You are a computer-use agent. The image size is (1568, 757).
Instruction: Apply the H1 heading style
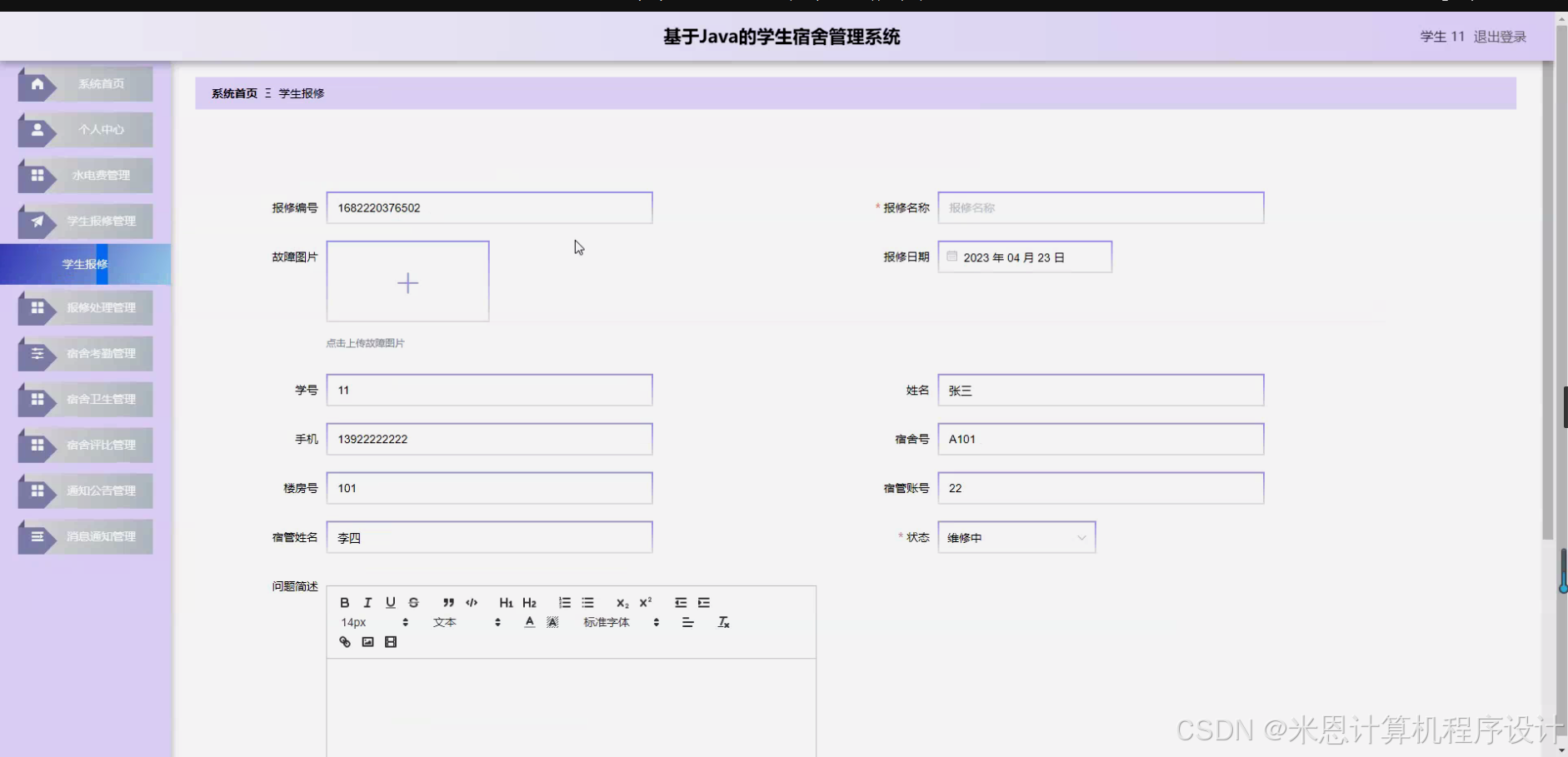click(x=506, y=602)
